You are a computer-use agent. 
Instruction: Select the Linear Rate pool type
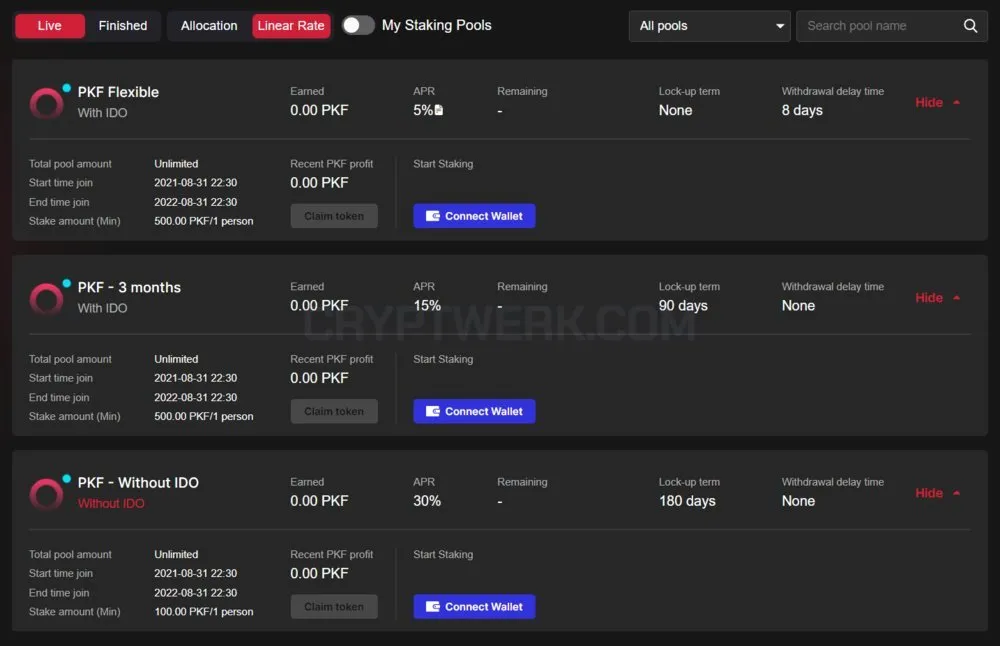point(291,26)
